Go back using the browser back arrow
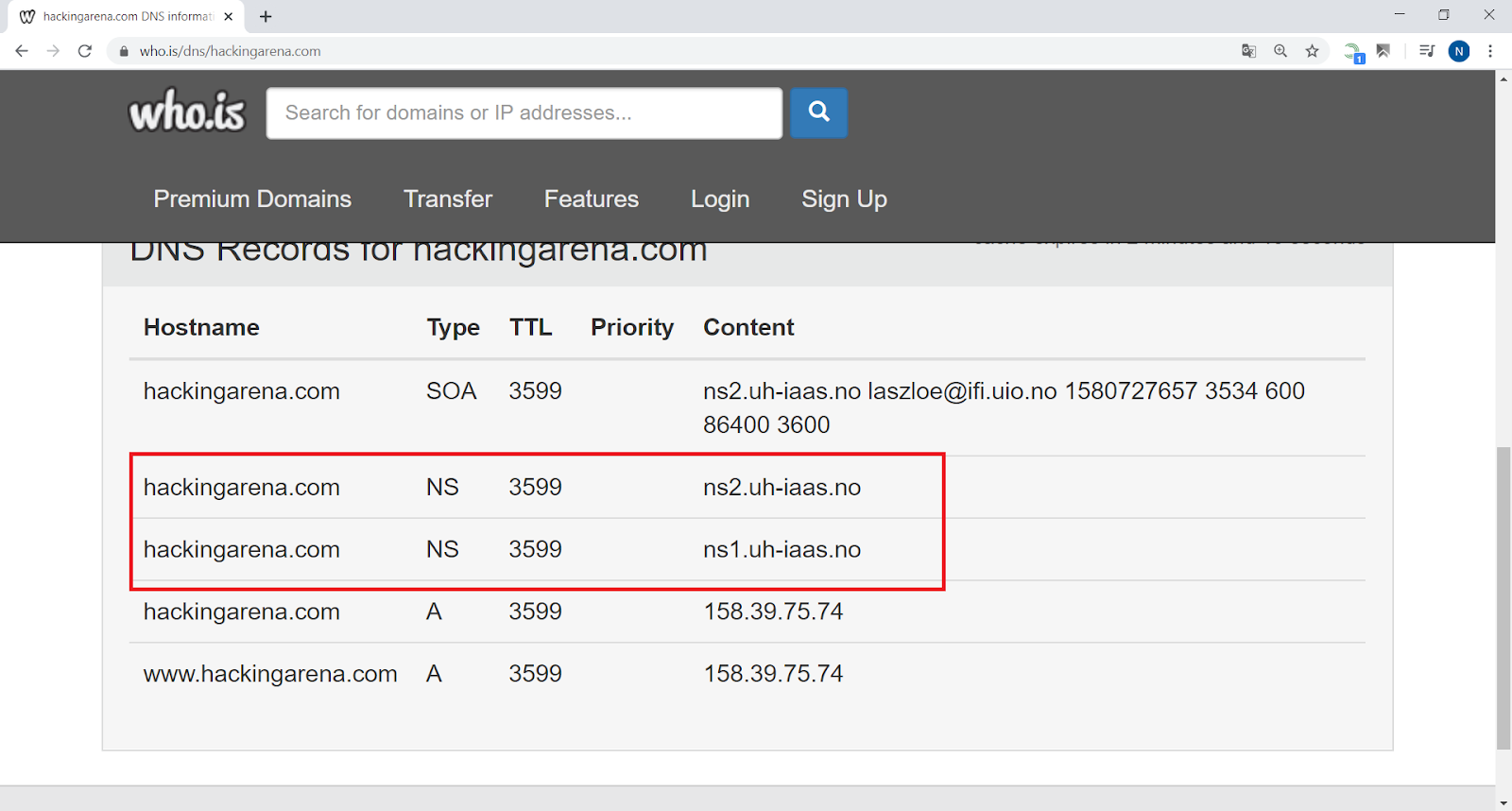The width and height of the screenshot is (1512, 811). coord(22,51)
